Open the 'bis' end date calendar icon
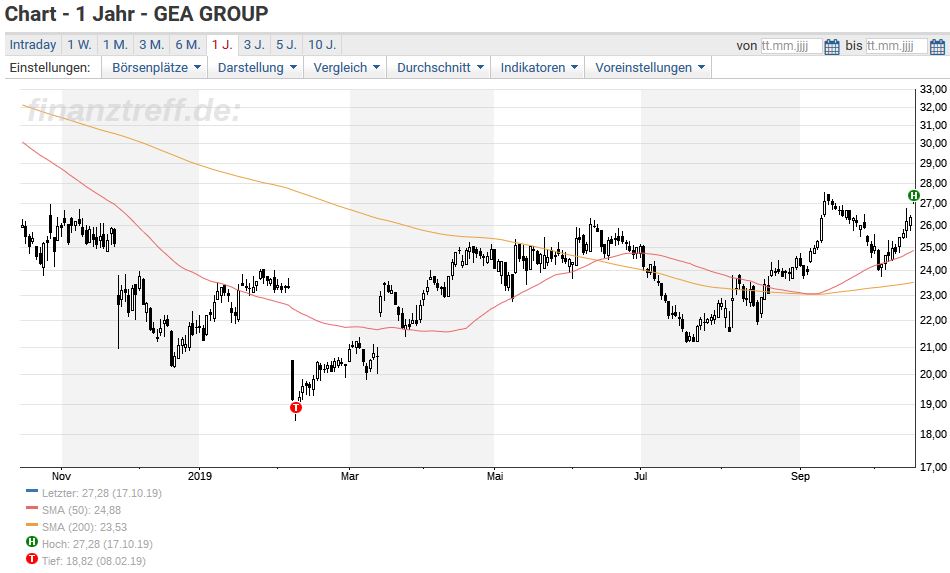The image size is (950, 573). point(937,46)
